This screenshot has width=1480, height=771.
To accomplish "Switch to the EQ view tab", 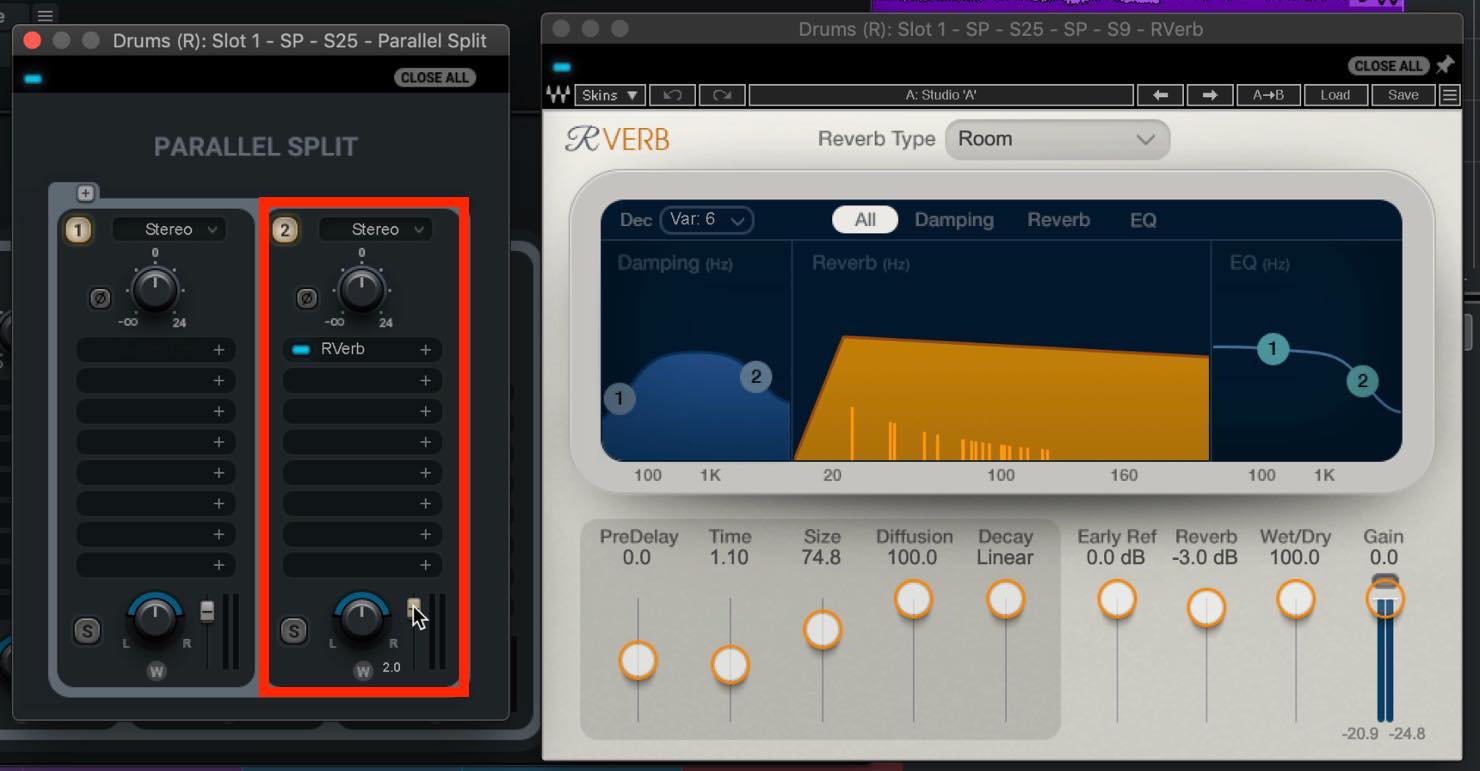I will pyautogui.click(x=1143, y=220).
